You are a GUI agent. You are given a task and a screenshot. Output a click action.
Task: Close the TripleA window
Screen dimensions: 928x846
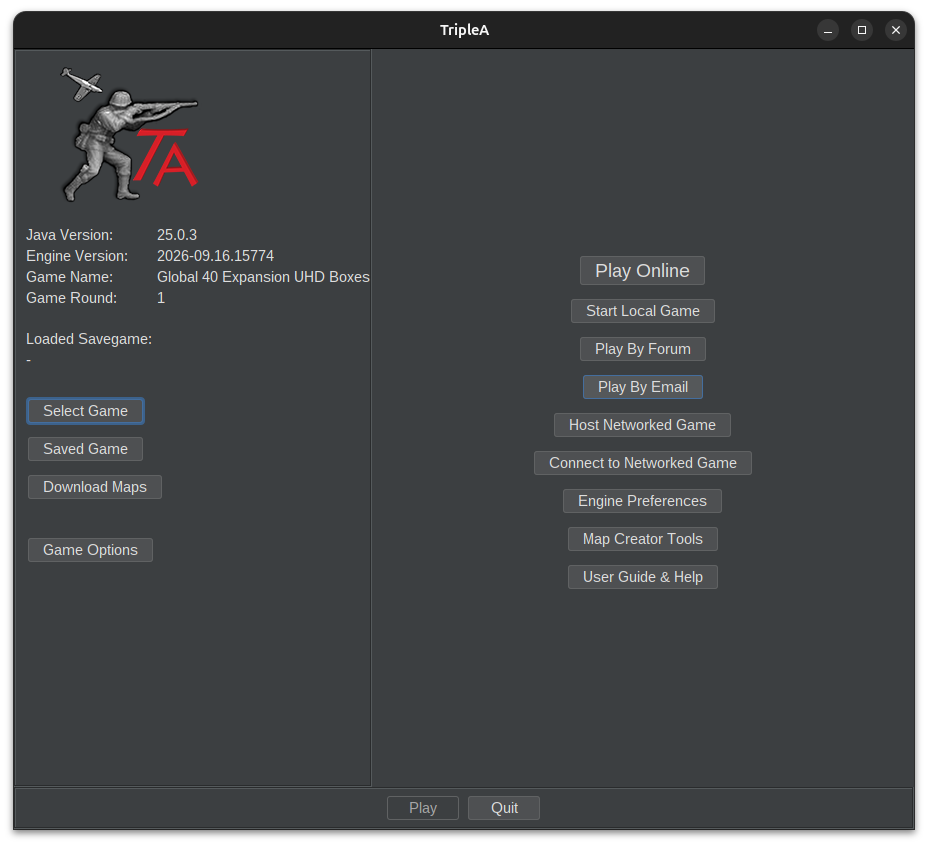tap(895, 30)
